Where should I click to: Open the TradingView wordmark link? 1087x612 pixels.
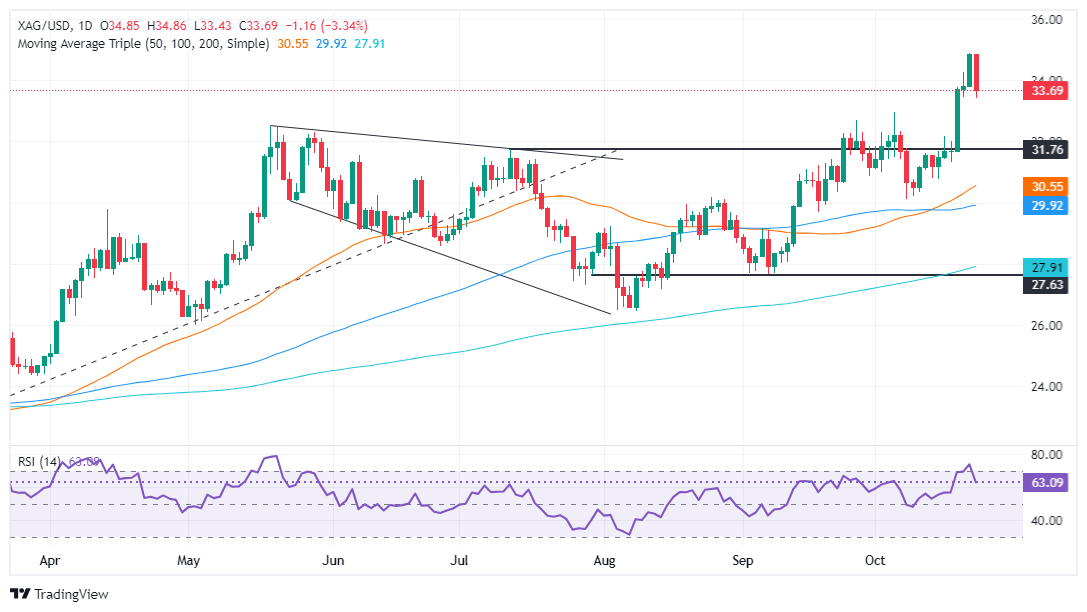(x=71, y=594)
